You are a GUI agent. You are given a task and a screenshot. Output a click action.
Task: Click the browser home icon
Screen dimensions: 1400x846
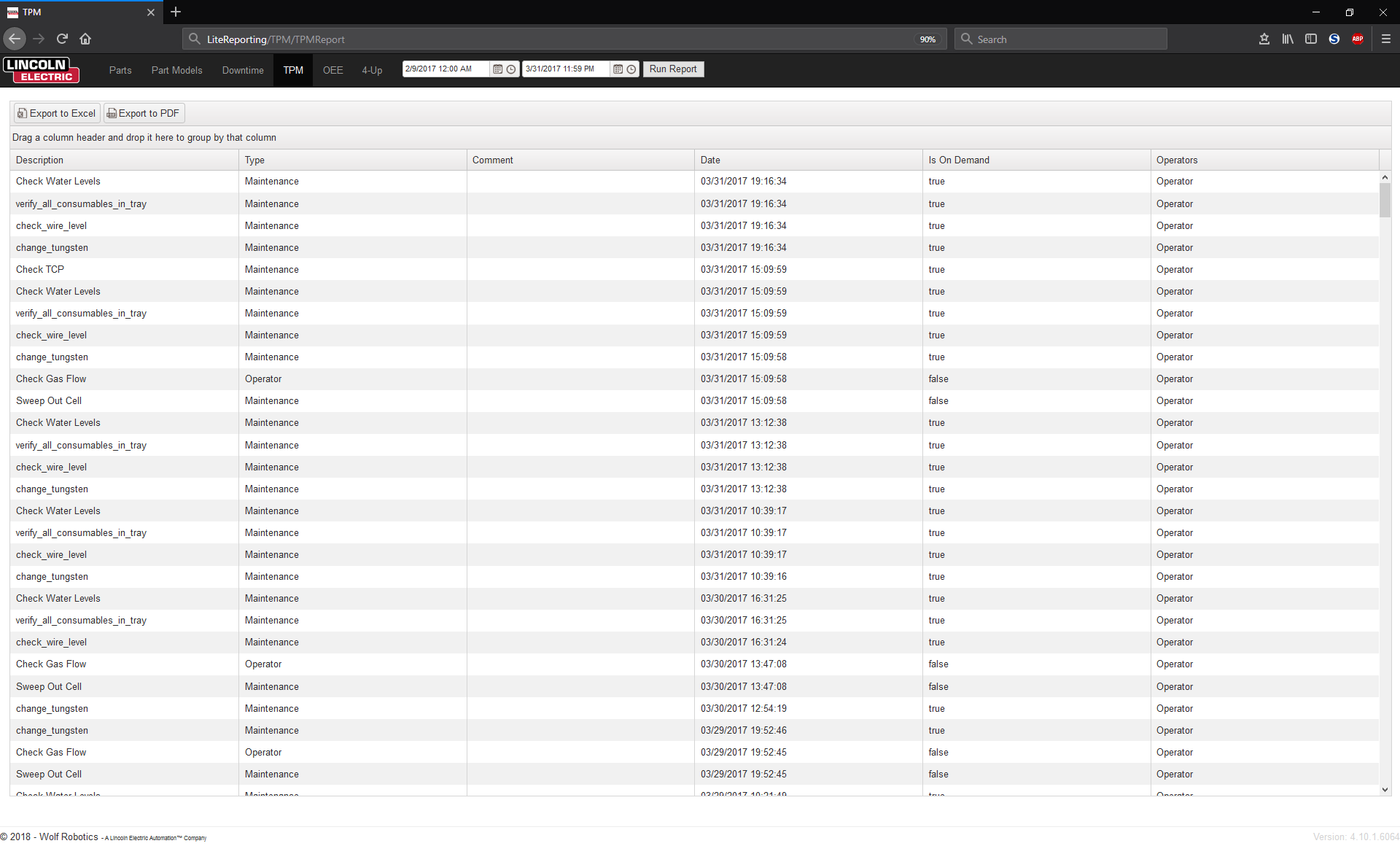(85, 39)
